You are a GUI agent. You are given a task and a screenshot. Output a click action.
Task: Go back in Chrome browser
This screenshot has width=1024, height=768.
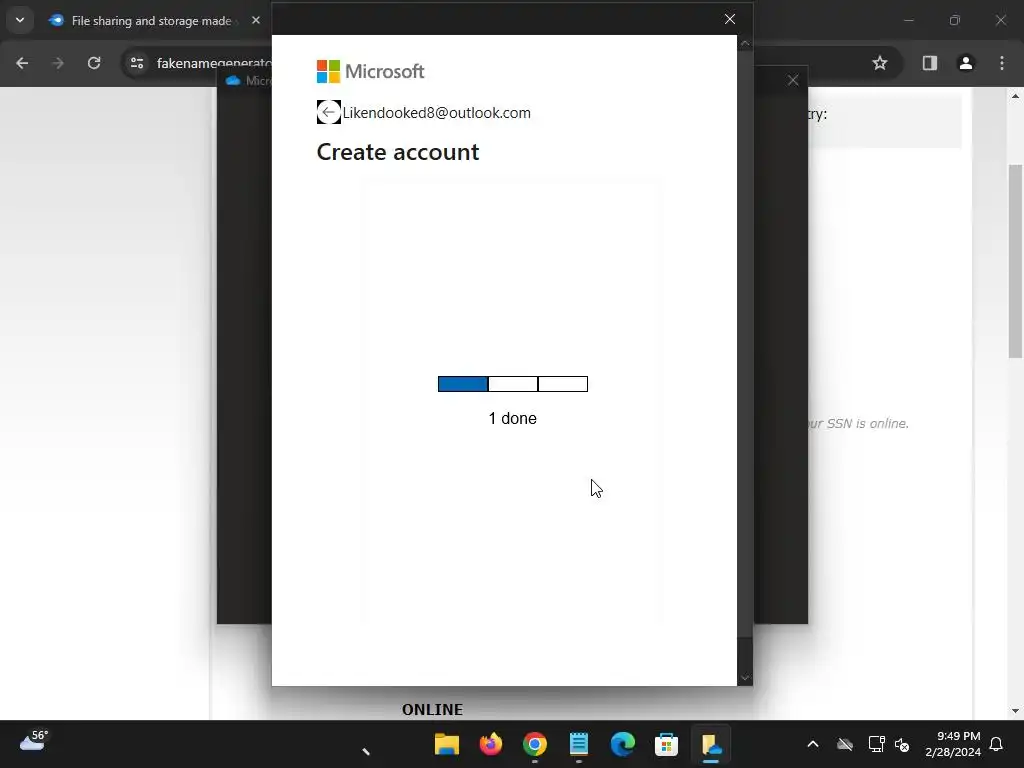coord(22,63)
